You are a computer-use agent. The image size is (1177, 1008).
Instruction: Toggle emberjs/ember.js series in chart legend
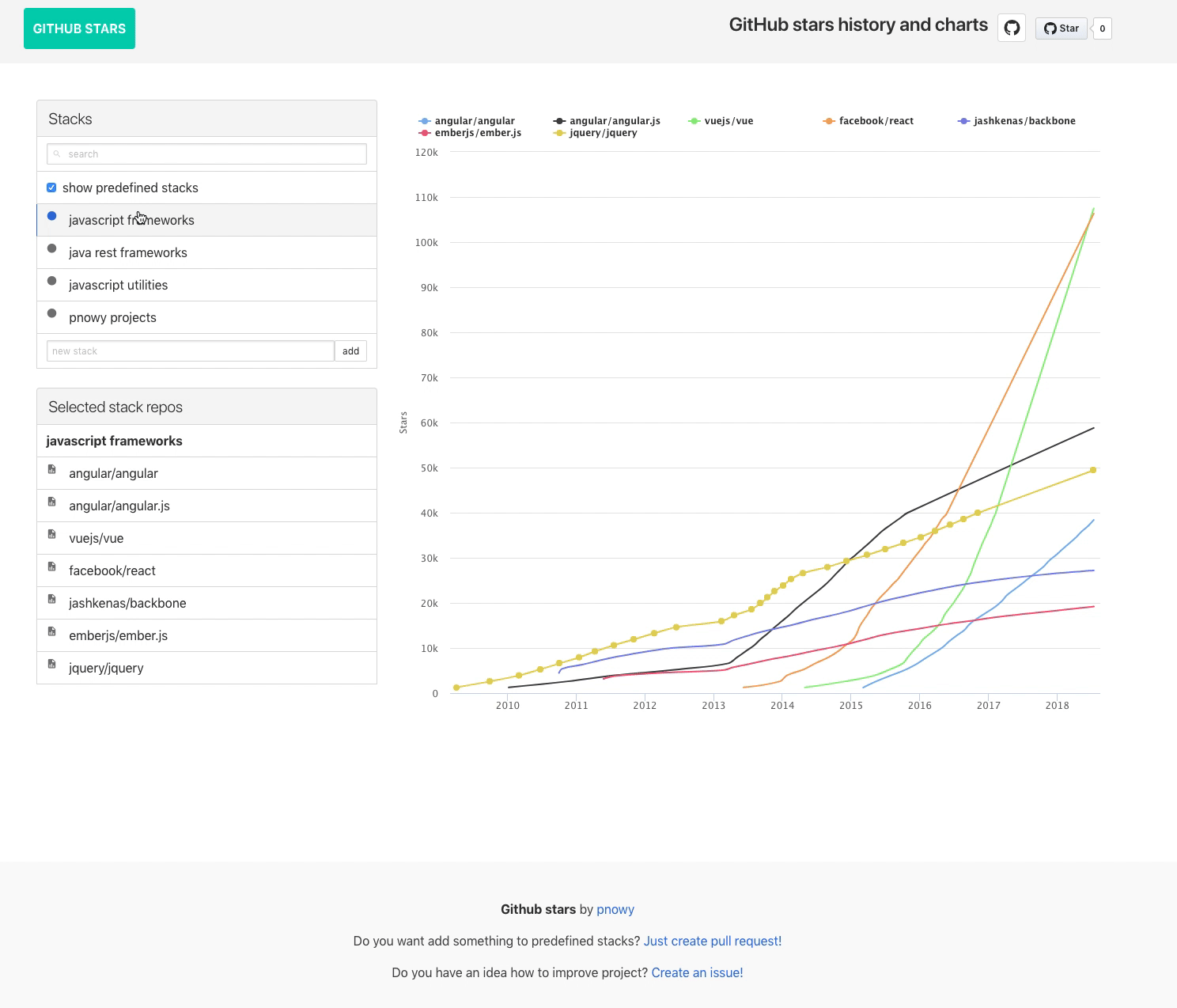point(470,133)
